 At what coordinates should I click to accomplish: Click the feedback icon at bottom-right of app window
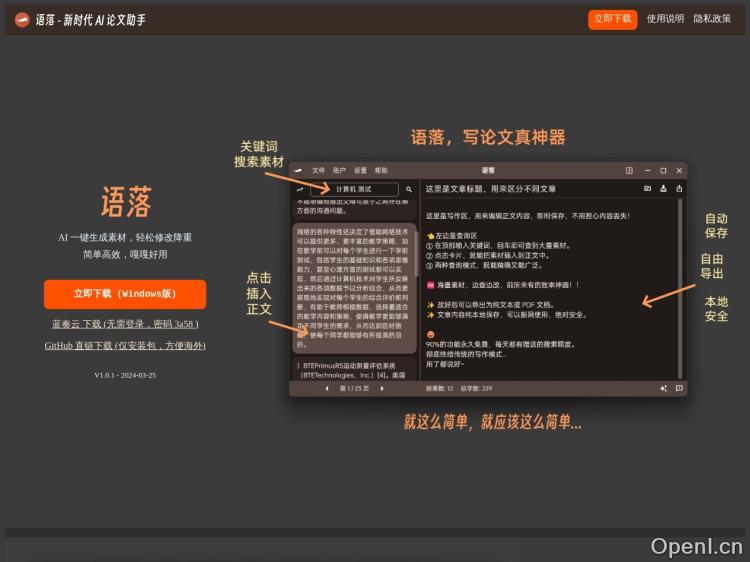679,388
